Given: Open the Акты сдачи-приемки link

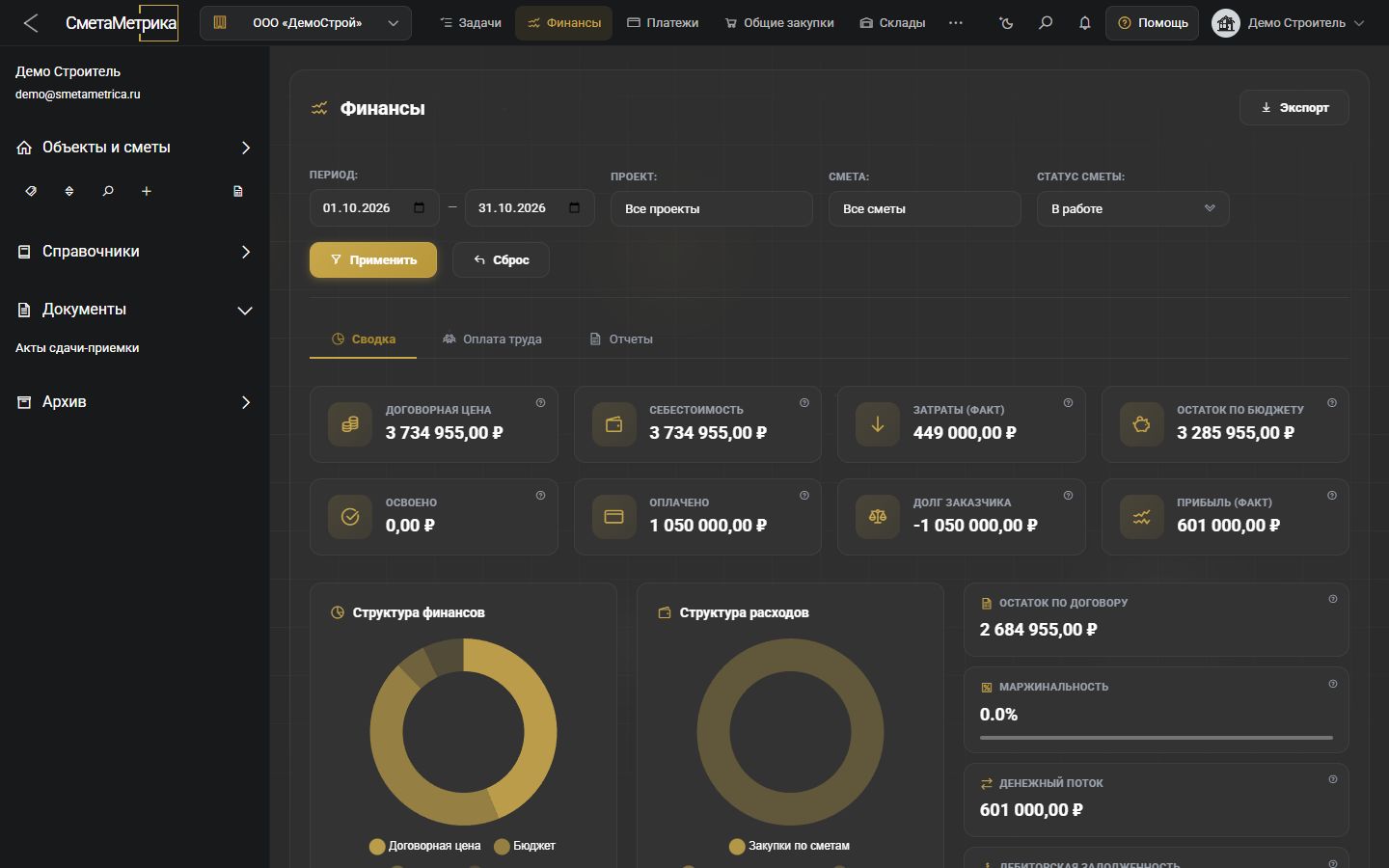Looking at the screenshot, I should pyautogui.click(x=77, y=348).
